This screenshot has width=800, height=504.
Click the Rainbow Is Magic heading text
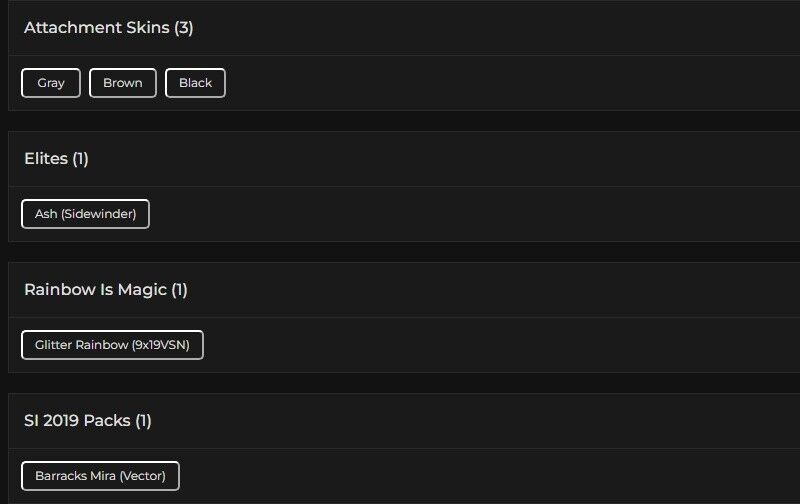coord(105,290)
